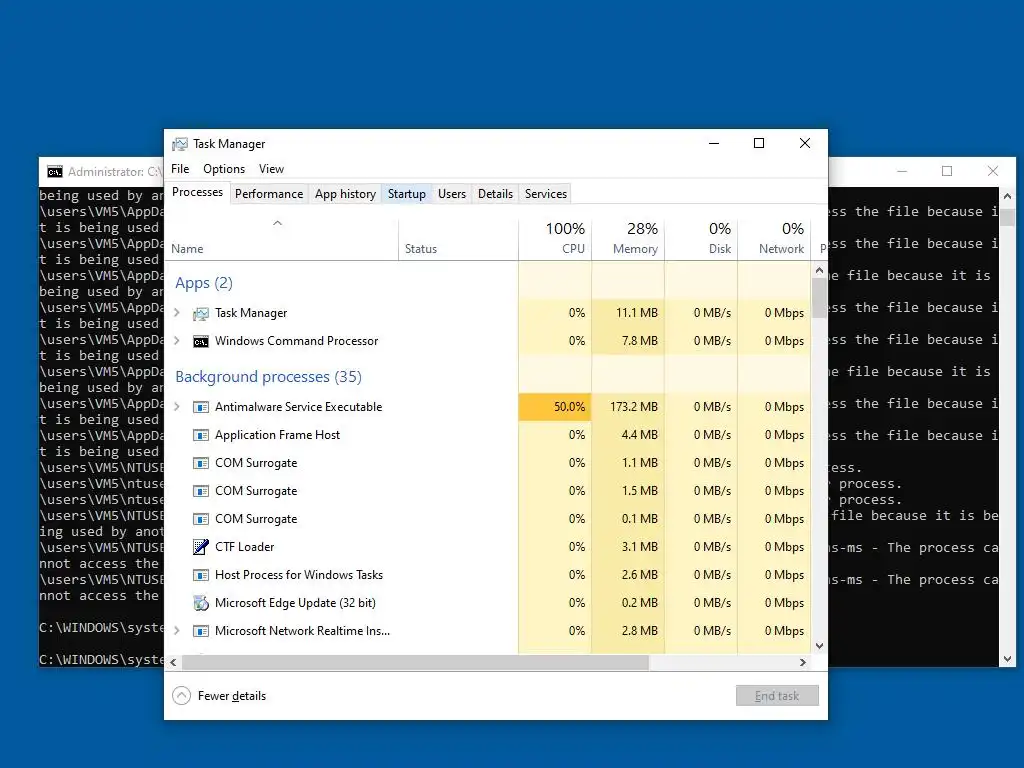Click the Task Manager title bar icon
The width and height of the screenshot is (1024, 768).
[x=180, y=144]
